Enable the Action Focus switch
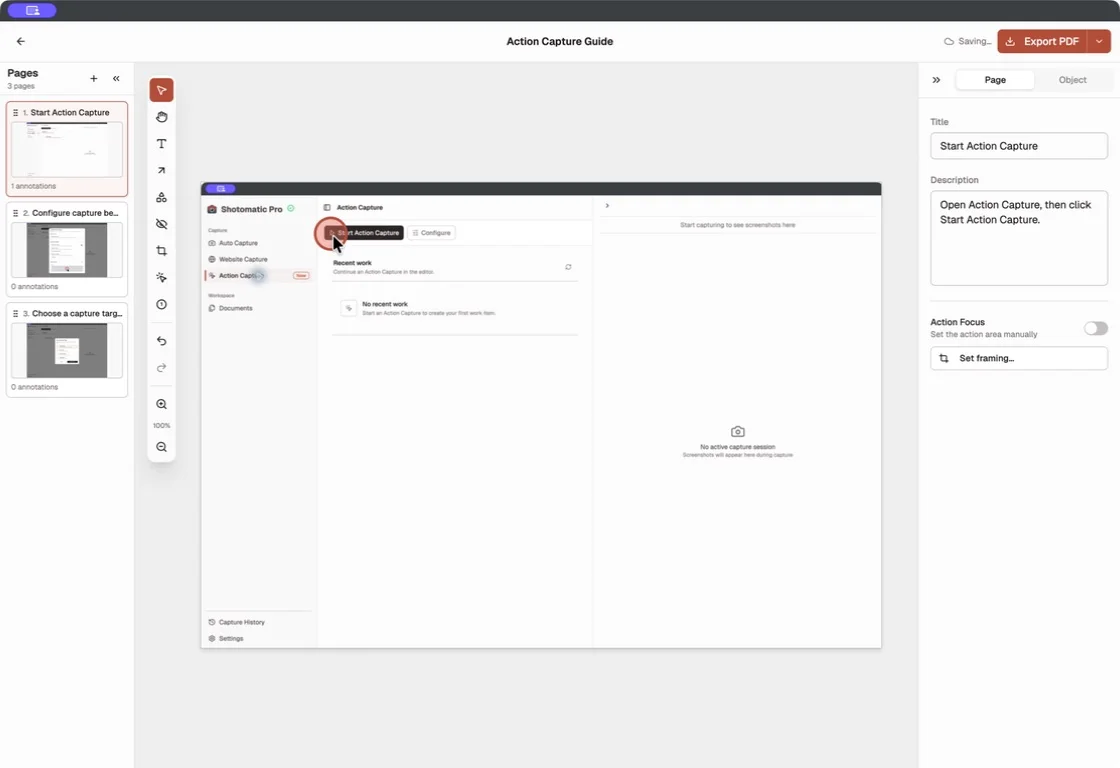The height and width of the screenshot is (768, 1120). click(1096, 328)
